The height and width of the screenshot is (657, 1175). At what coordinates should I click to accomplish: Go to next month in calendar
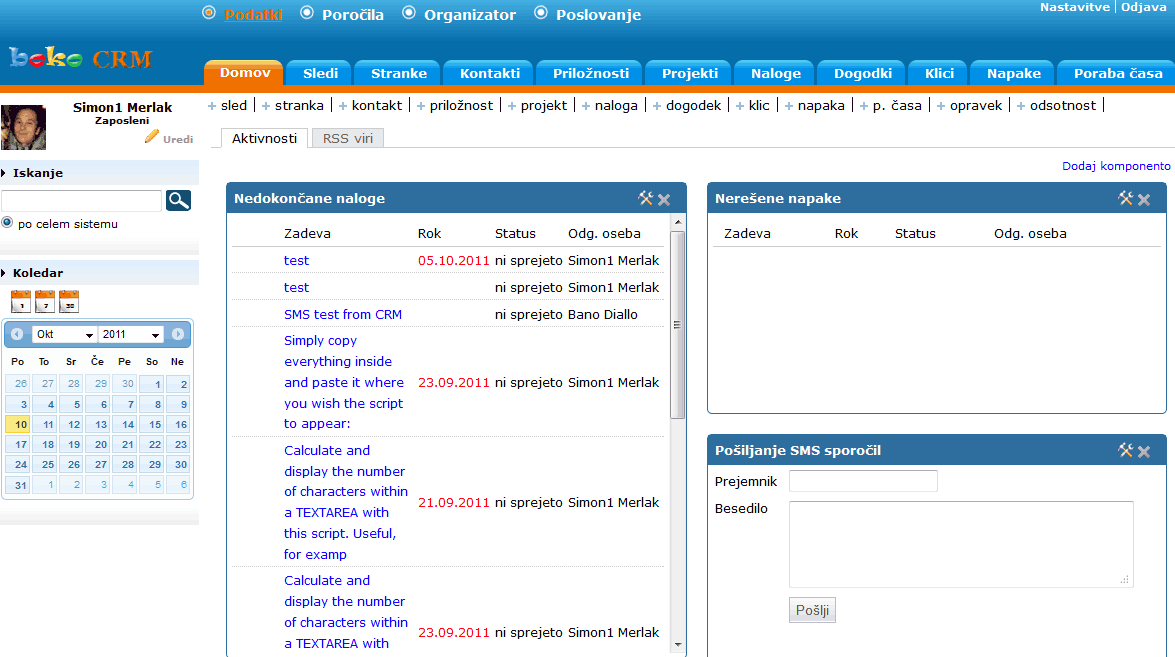[178, 334]
